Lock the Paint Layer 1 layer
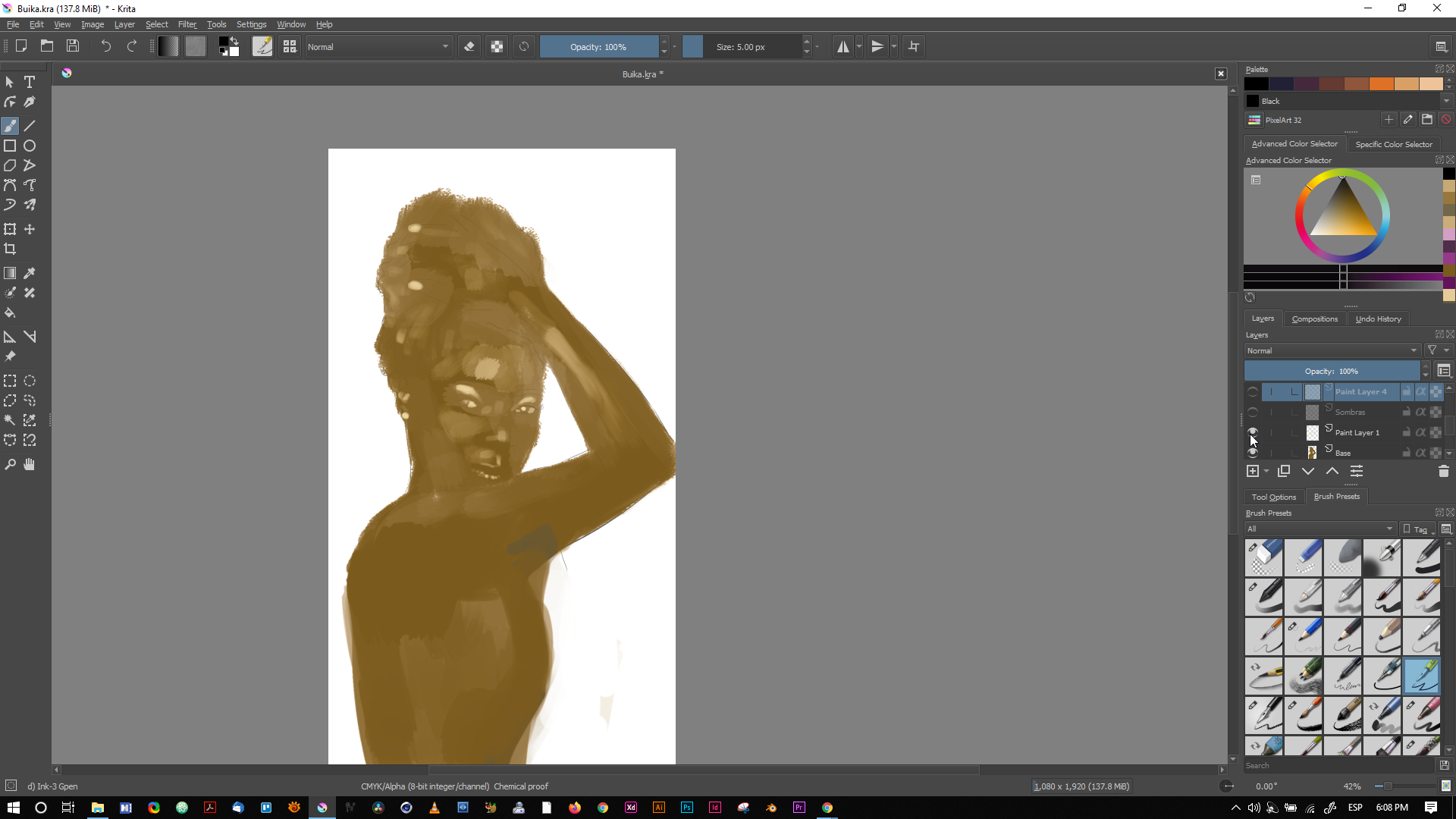Viewport: 1456px width, 819px height. (x=1407, y=432)
